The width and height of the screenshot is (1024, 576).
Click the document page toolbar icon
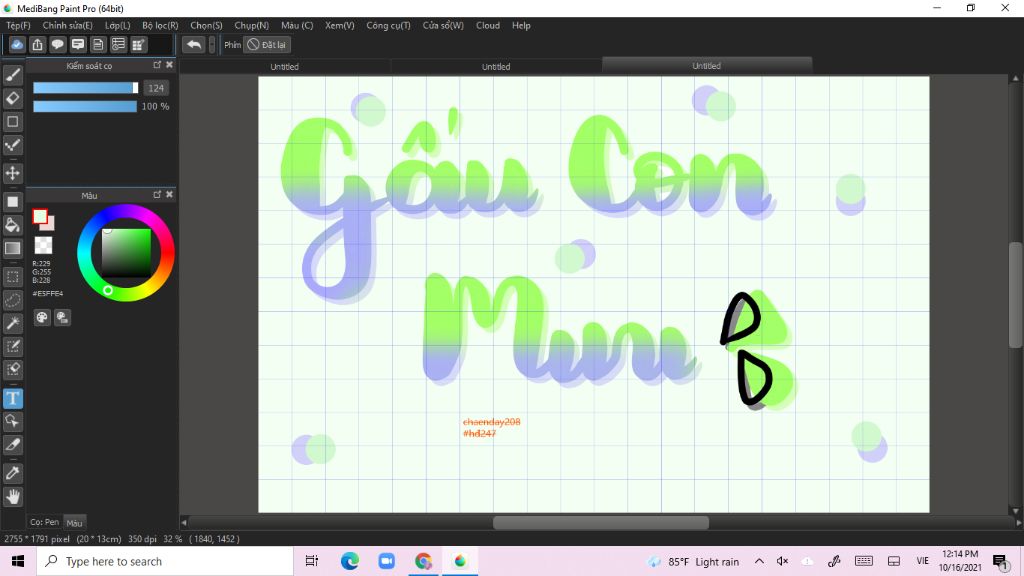tap(98, 44)
